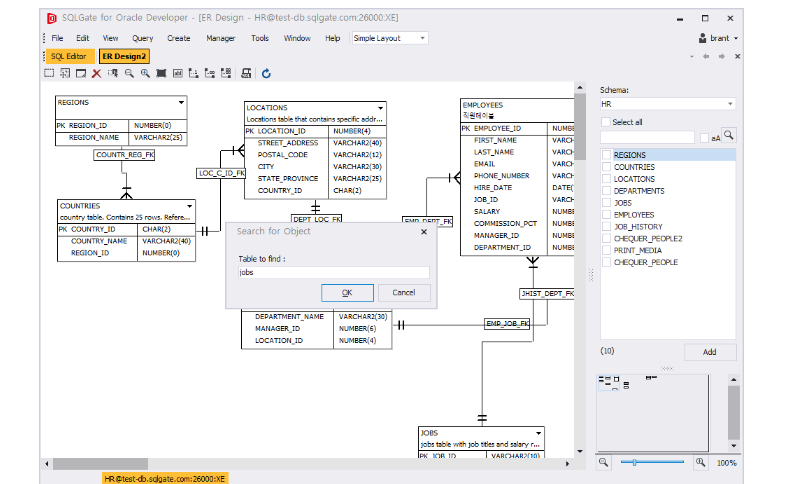
Task: Click the find object pointer icon
Action: coord(113,73)
